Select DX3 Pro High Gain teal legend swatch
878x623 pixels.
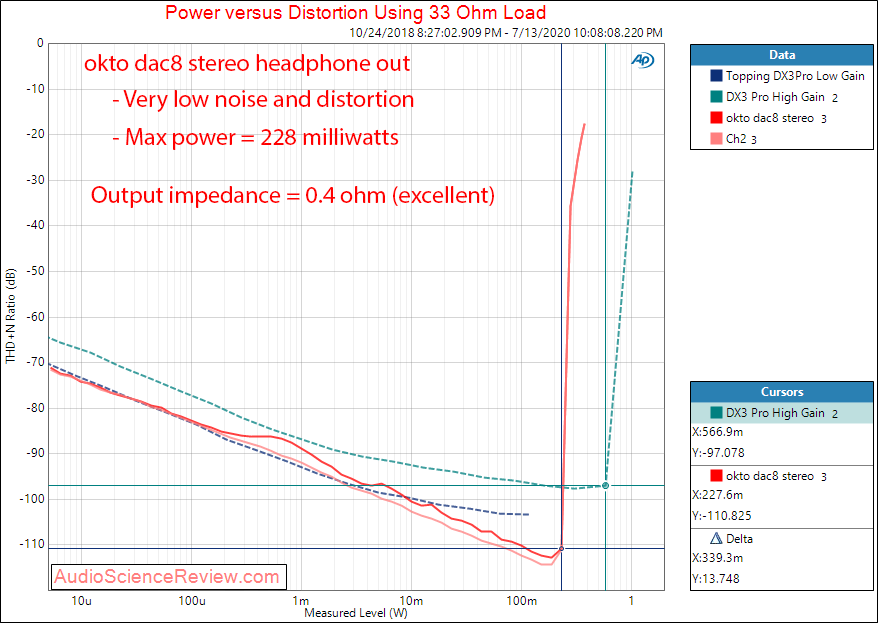pyautogui.click(x=716, y=97)
